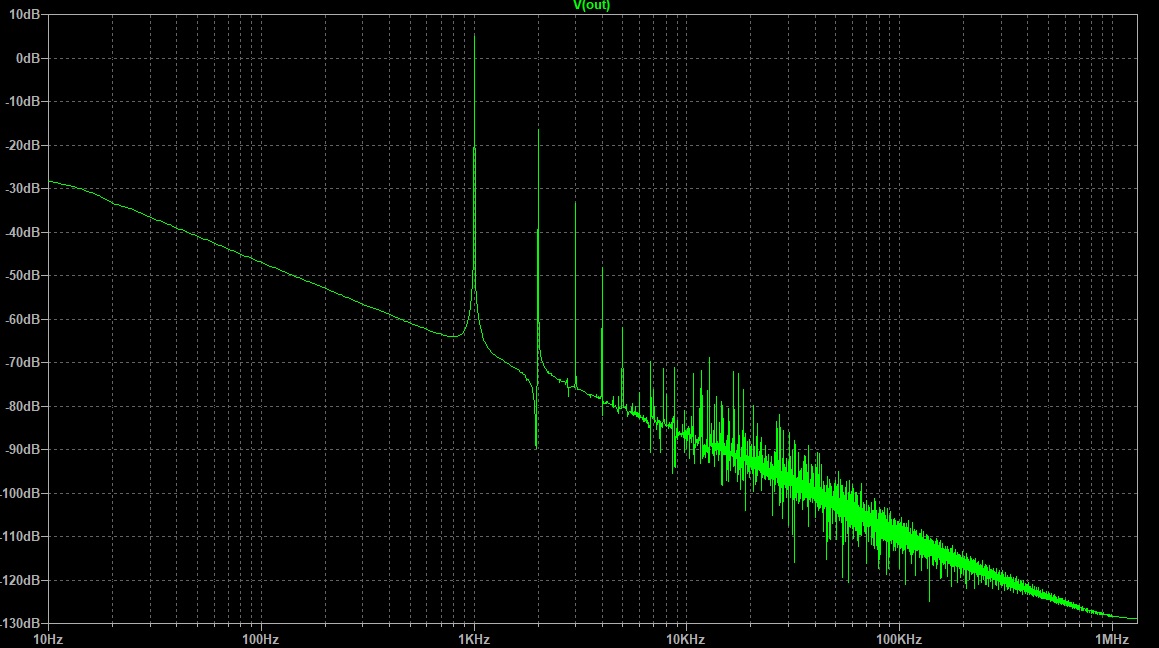Viewport: 1159px width, 648px height.
Task: Click the 0dB vertical axis label
Action: [x=27, y=58]
